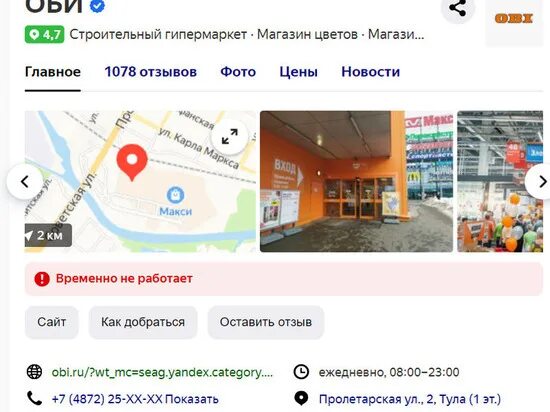Expand the map to fullscreen
Screen dimensions: 550x412
230,136
